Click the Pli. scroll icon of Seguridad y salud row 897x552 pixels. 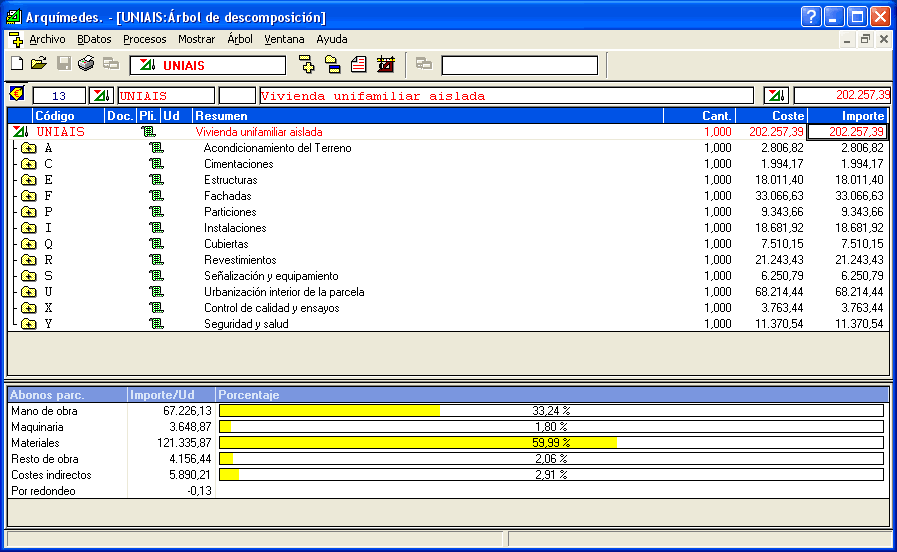point(156,324)
